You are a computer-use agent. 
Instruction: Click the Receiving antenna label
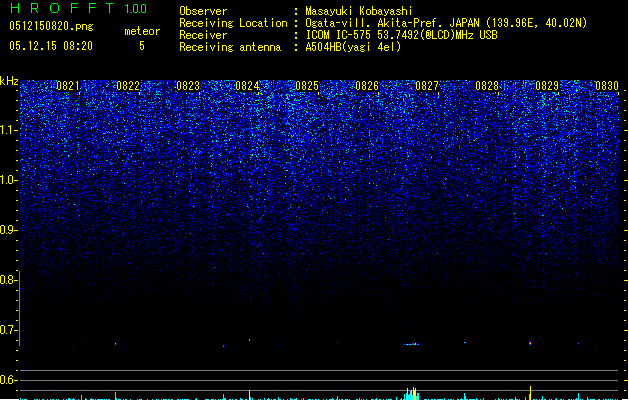click(x=230, y=47)
